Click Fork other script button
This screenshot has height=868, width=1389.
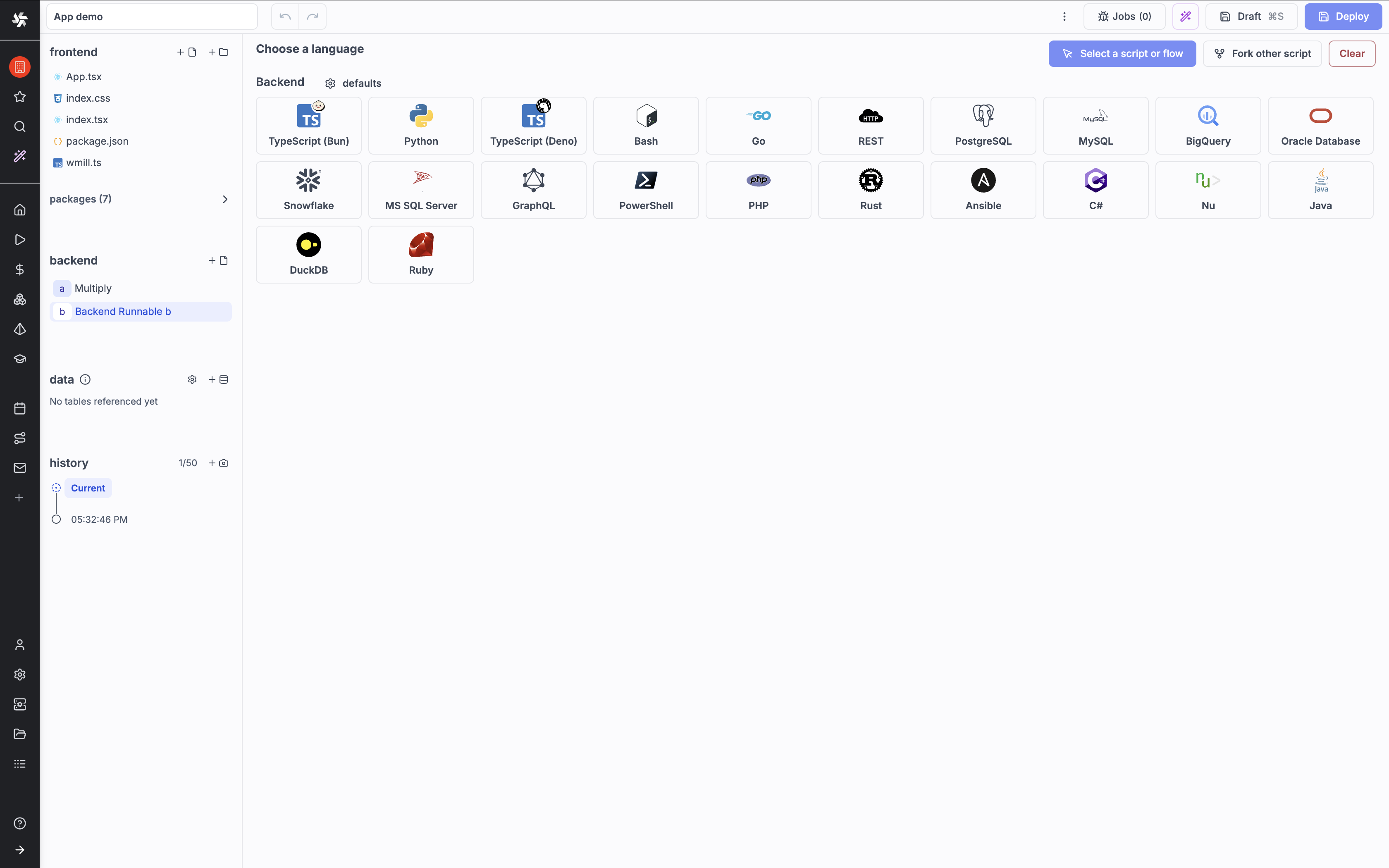pyautogui.click(x=1262, y=54)
